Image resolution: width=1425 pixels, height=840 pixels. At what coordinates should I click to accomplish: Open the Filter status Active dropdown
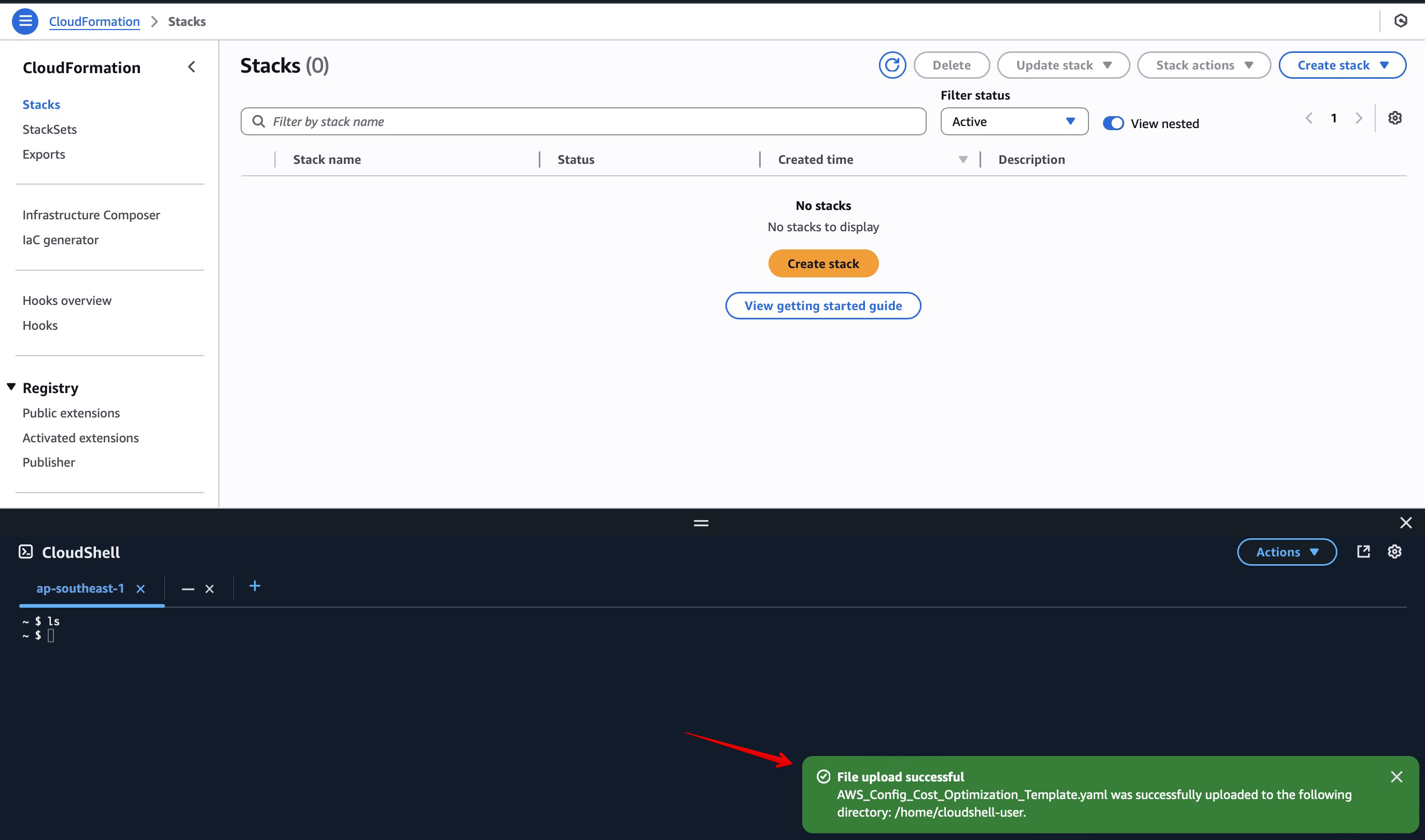[1014, 122]
